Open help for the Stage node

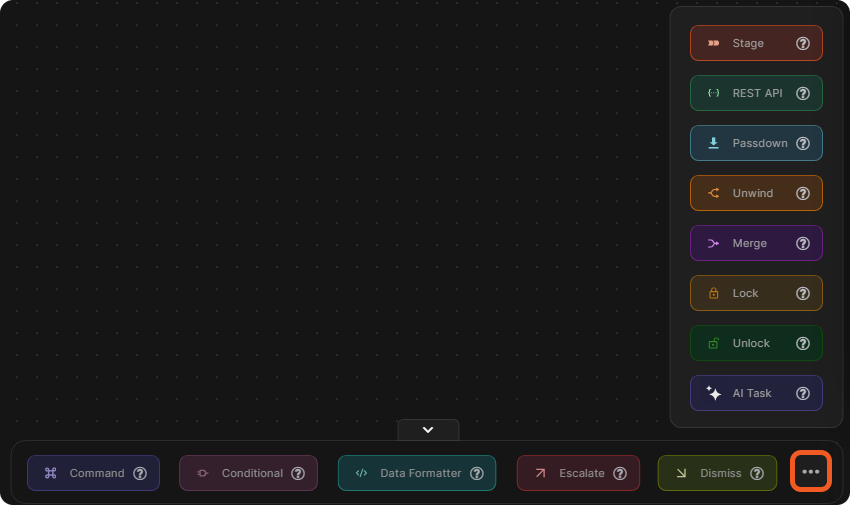(803, 43)
